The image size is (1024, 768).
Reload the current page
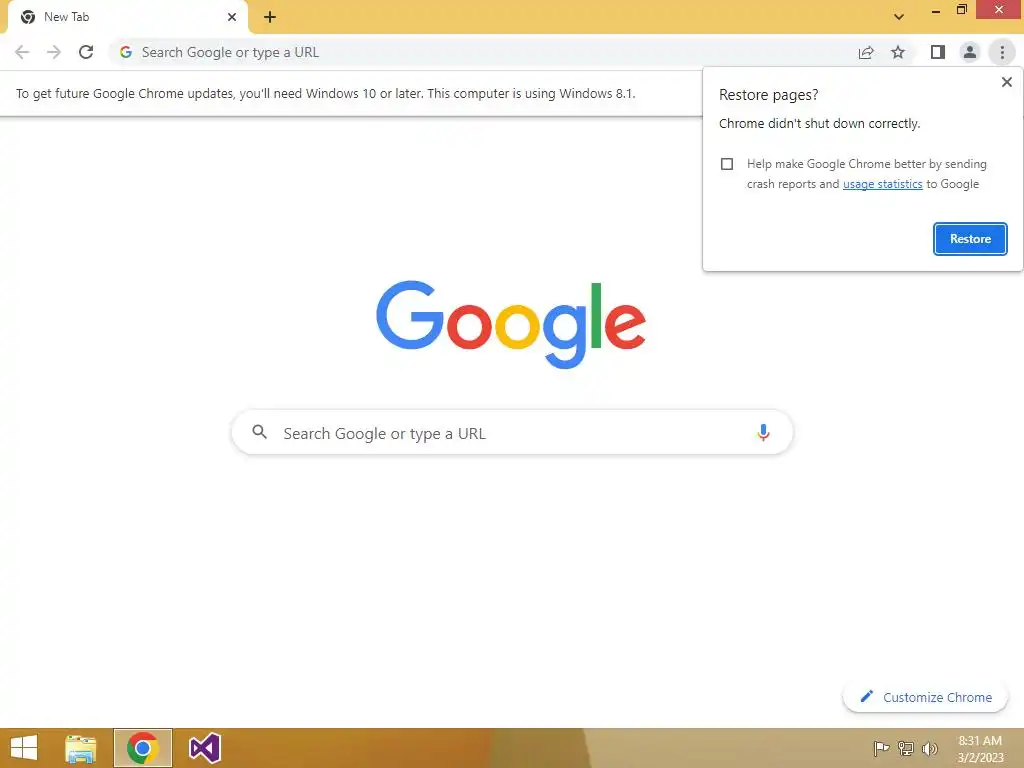coord(86,52)
